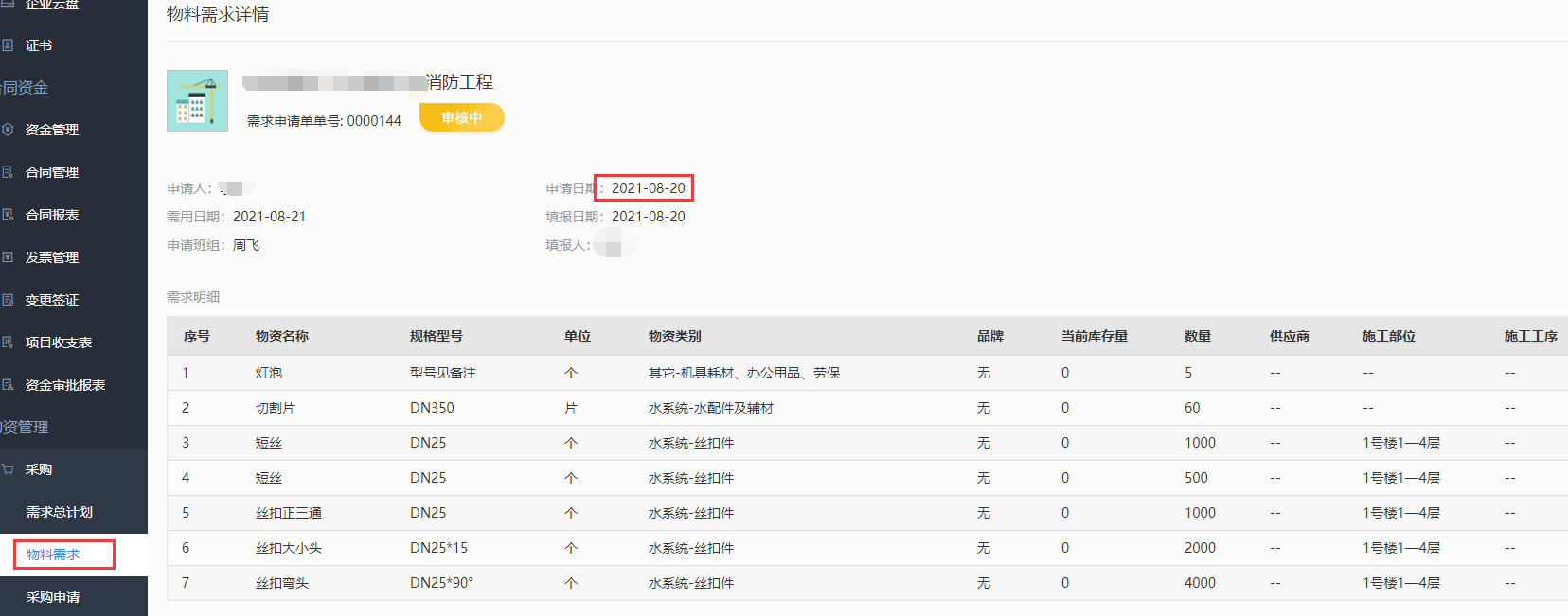Viewport: 1568px width, 616px height.
Task: Click the 规格型号 column header
Action: tap(437, 336)
